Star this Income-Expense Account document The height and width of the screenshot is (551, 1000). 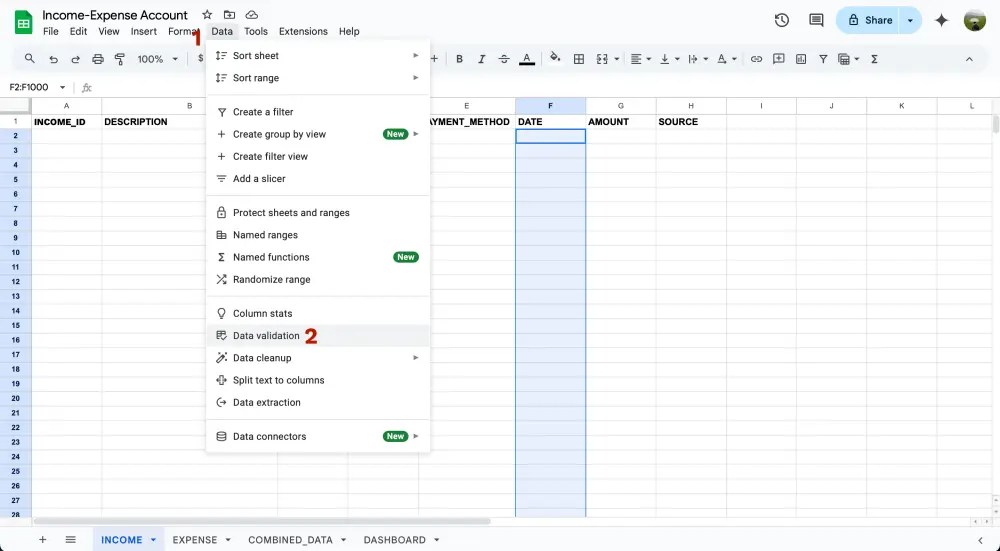[x=207, y=15]
